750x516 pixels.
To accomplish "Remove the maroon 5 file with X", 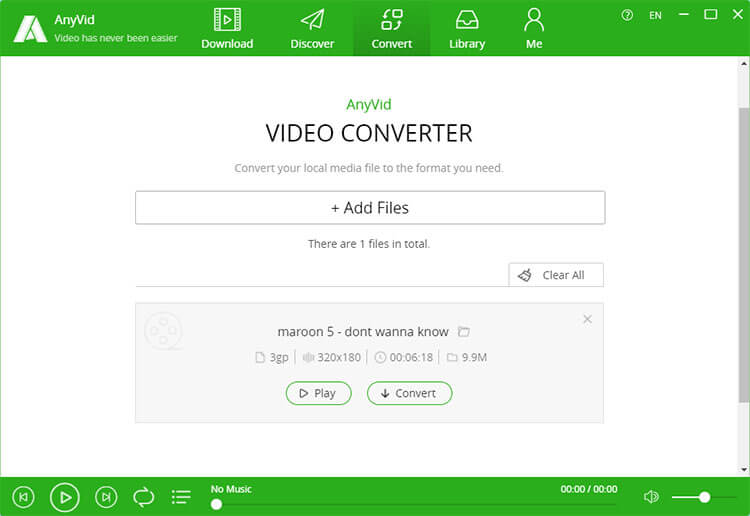I will (587, 319).
